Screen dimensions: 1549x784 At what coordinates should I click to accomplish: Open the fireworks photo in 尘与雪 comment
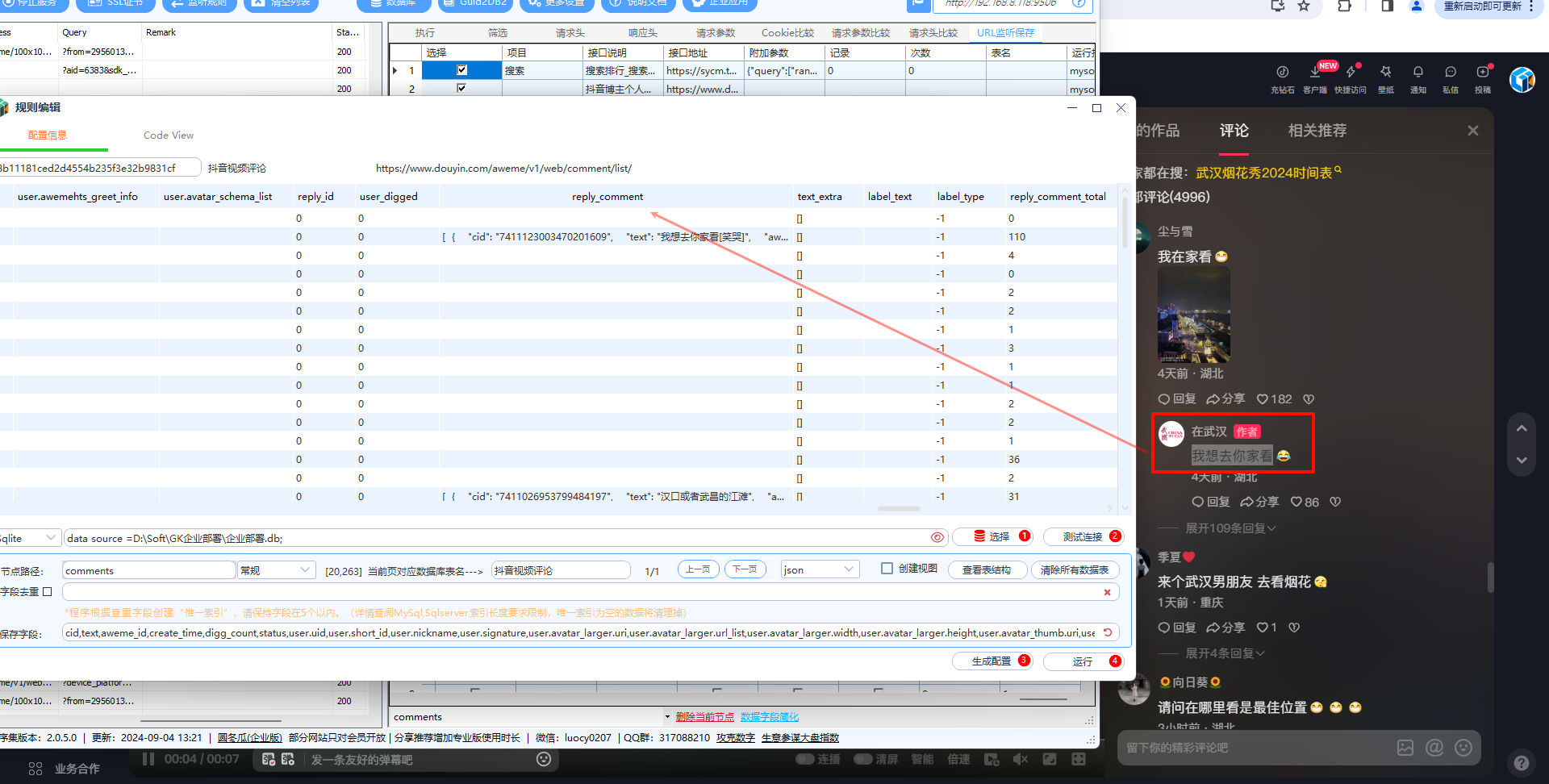coord(1194,315)
